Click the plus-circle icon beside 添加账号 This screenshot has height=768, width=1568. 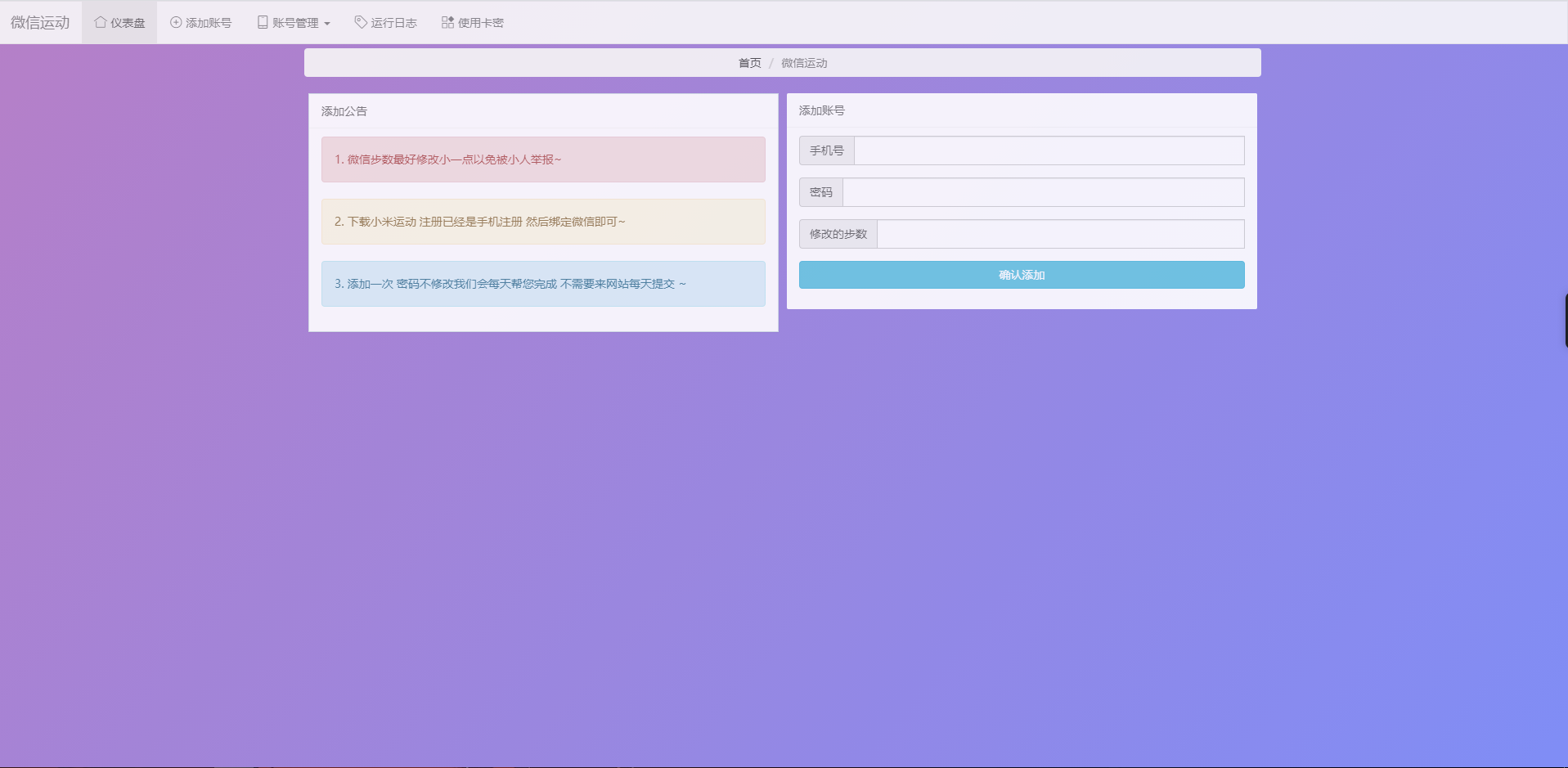coord(176,22)
